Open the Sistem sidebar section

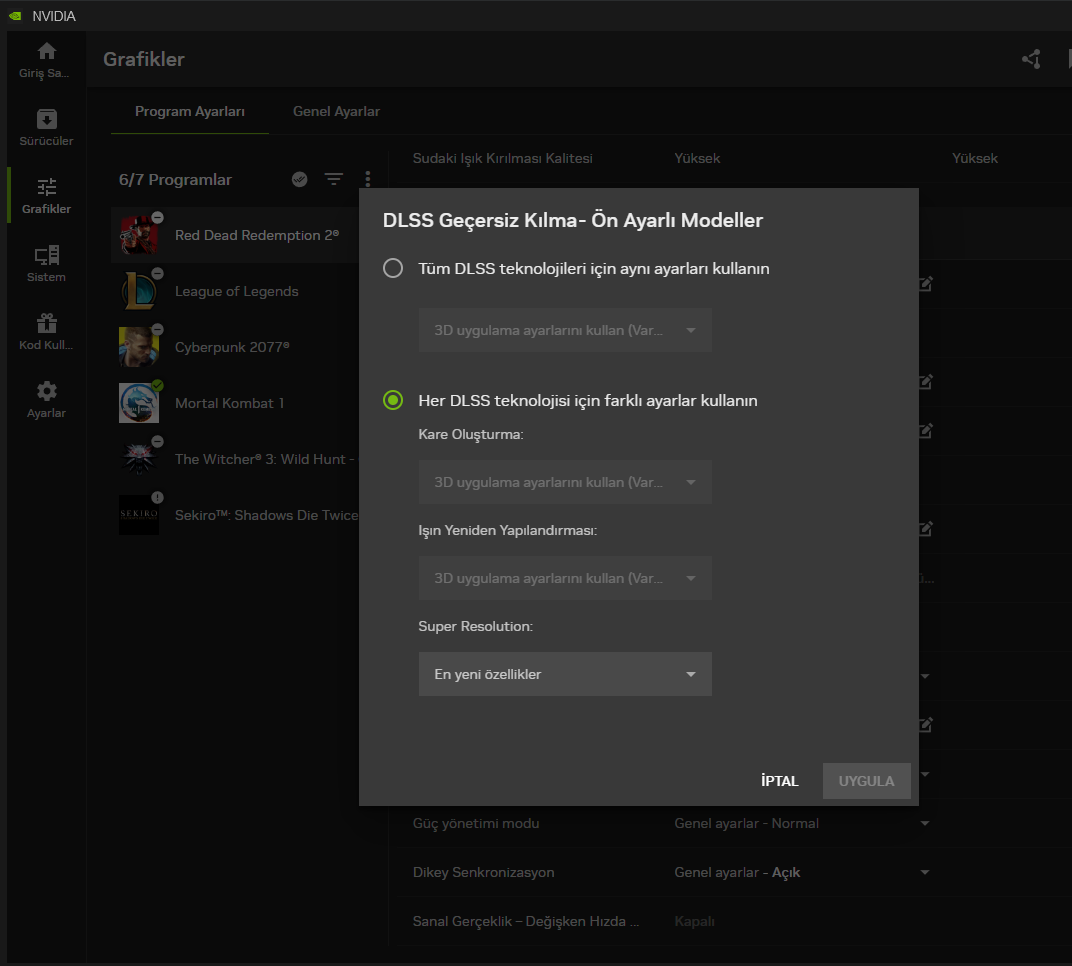click(46, 263)
